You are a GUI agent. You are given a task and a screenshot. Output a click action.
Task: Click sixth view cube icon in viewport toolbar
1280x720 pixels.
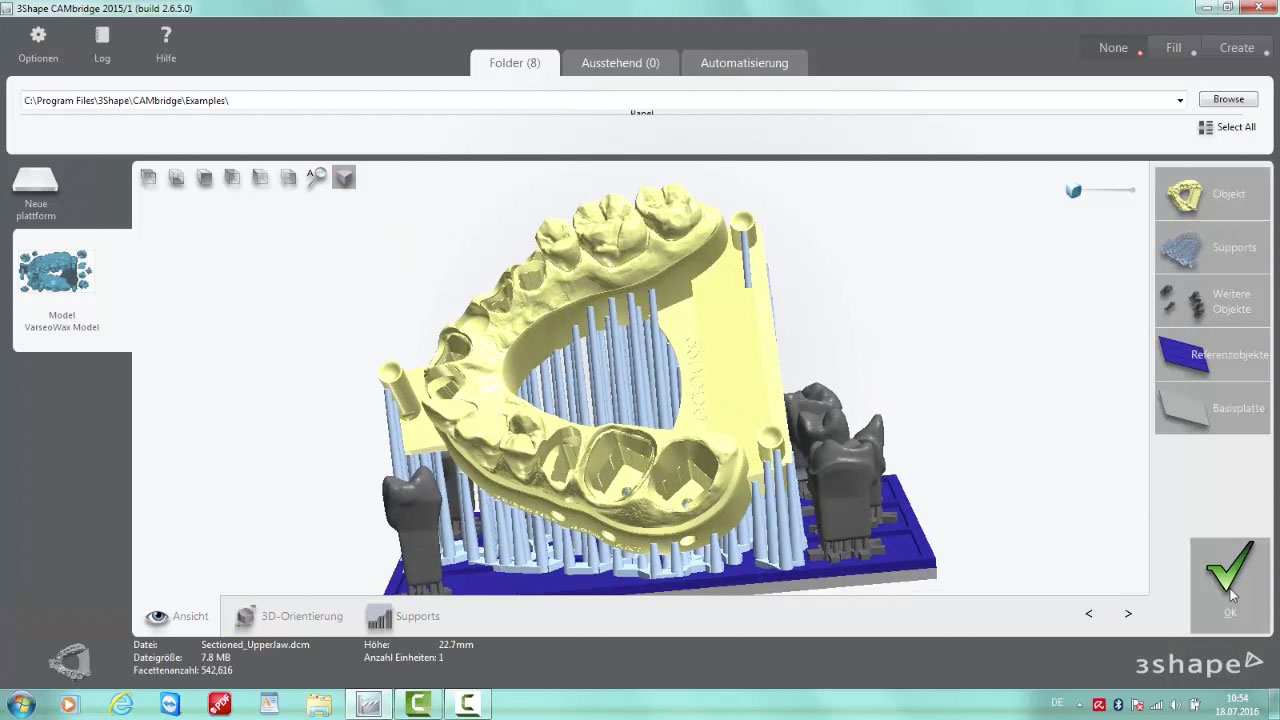point(288,177)
